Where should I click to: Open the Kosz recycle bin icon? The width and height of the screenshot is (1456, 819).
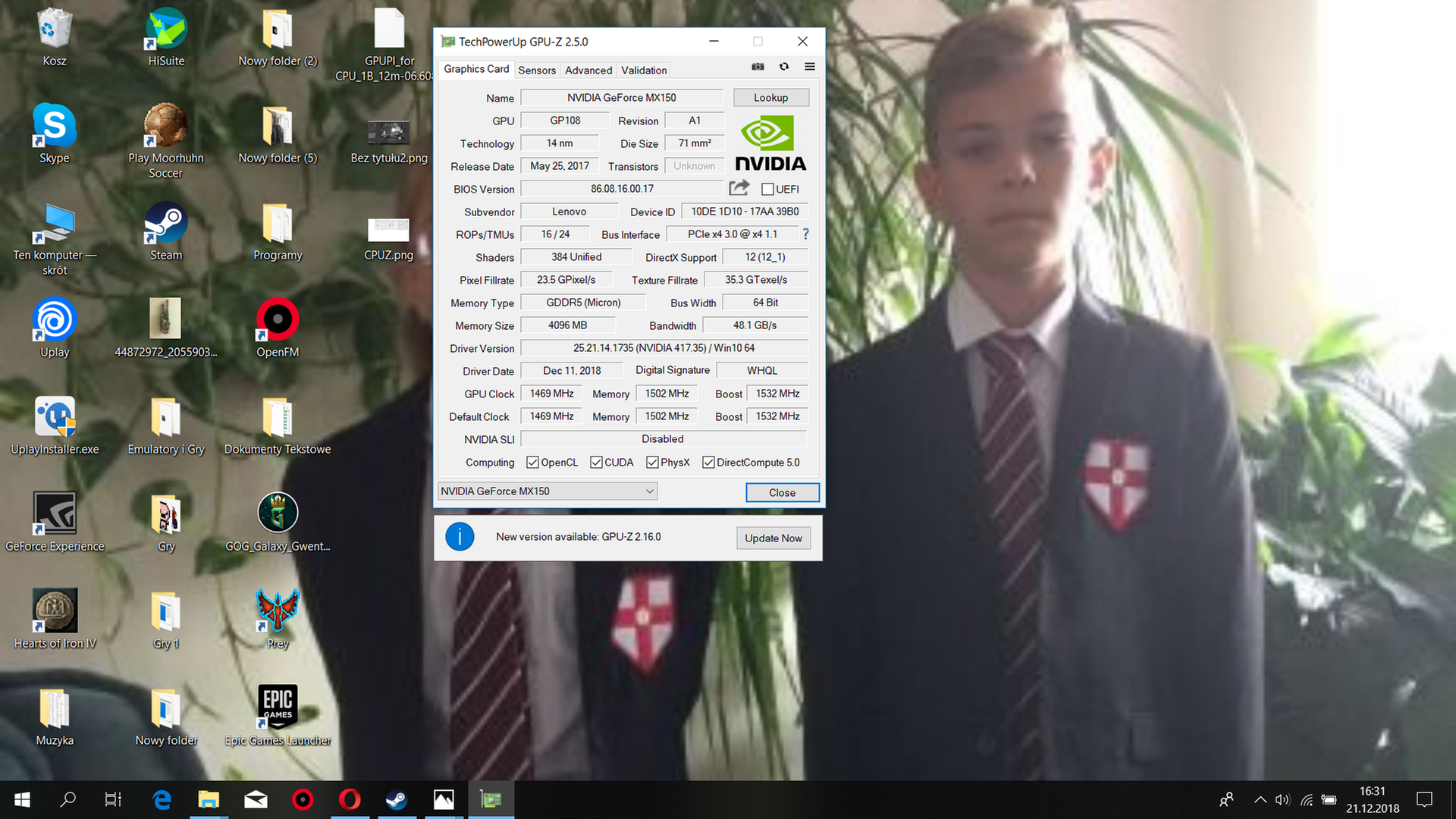pos(55,38)
